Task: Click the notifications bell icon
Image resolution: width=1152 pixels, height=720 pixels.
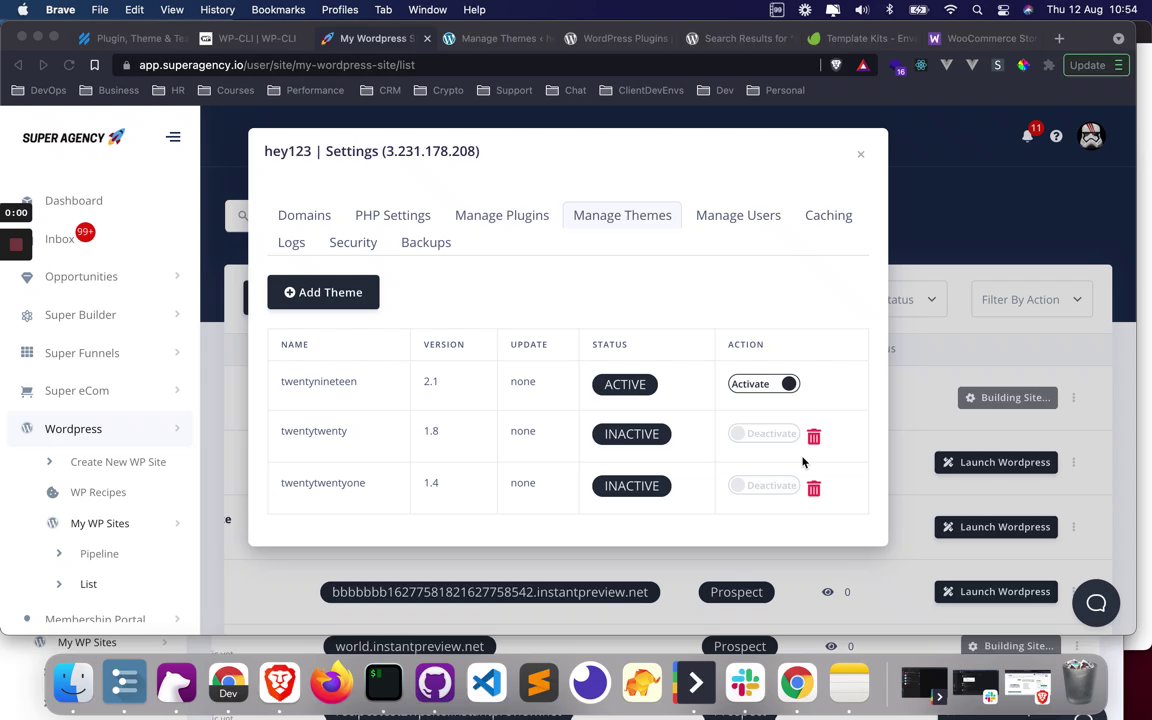Action: (1027, 136)
